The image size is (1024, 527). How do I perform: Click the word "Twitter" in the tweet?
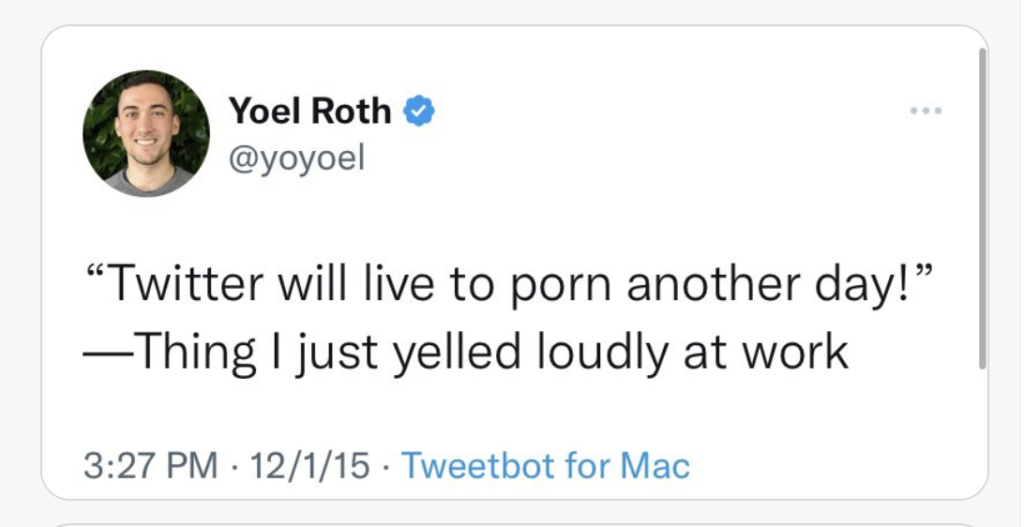pos(188,286)
